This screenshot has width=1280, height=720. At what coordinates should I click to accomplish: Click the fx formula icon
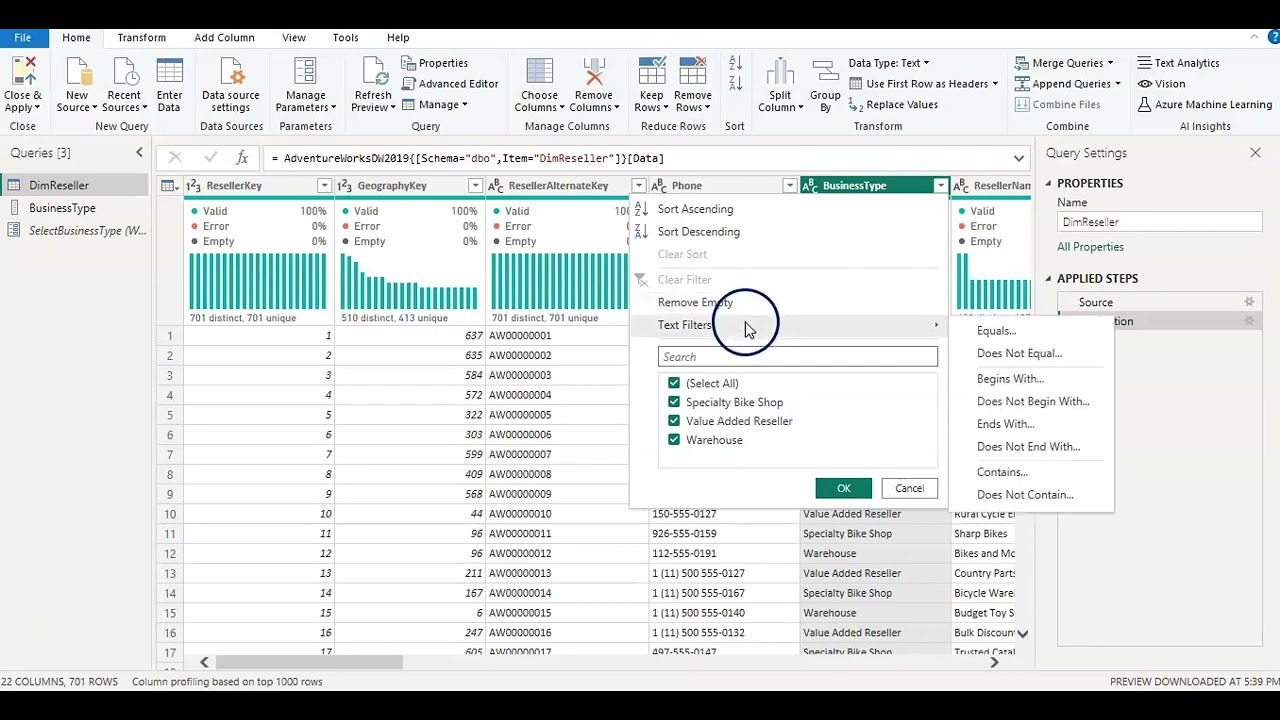click(241, 158)
